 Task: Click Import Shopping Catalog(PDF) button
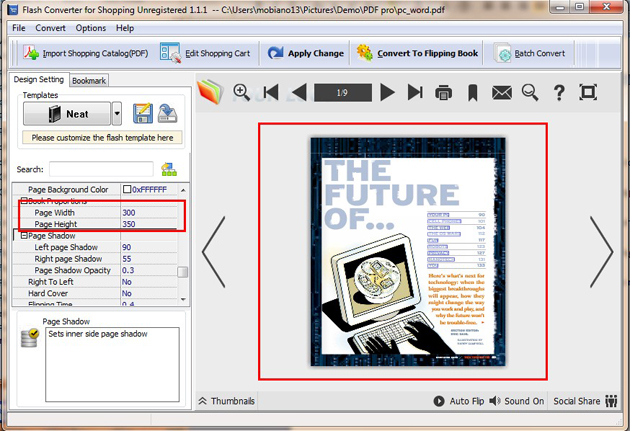coord(85,53)
